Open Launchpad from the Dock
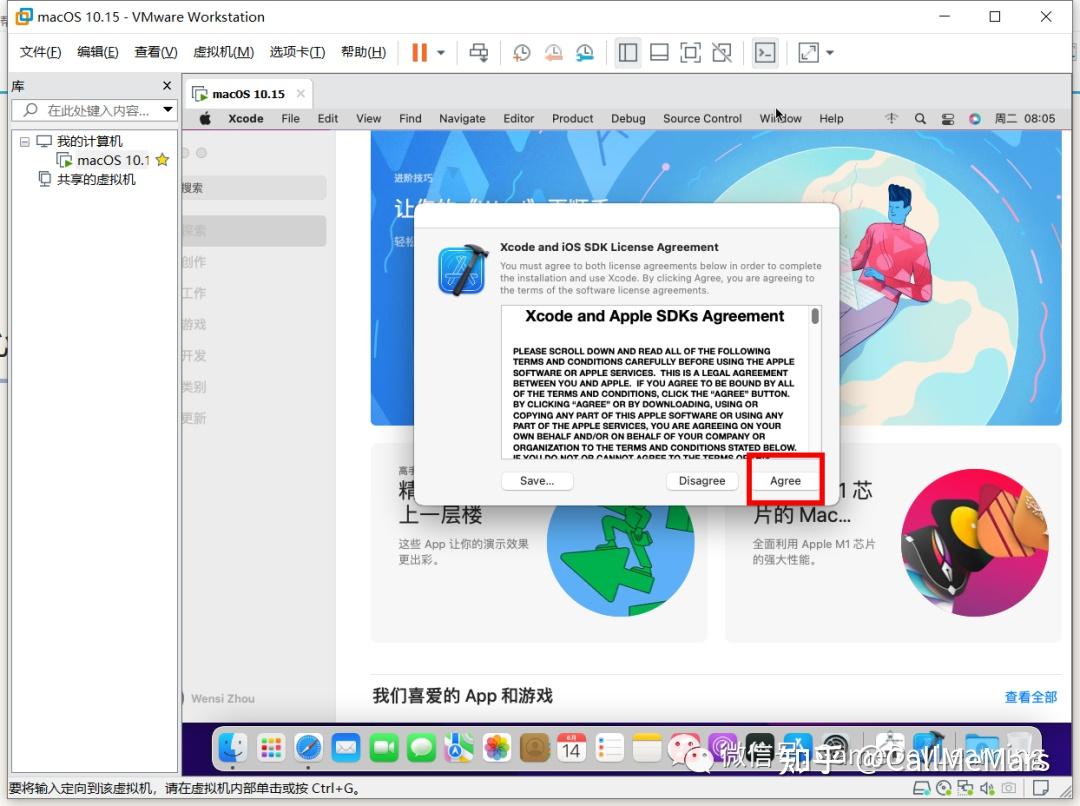 (271, 747)
